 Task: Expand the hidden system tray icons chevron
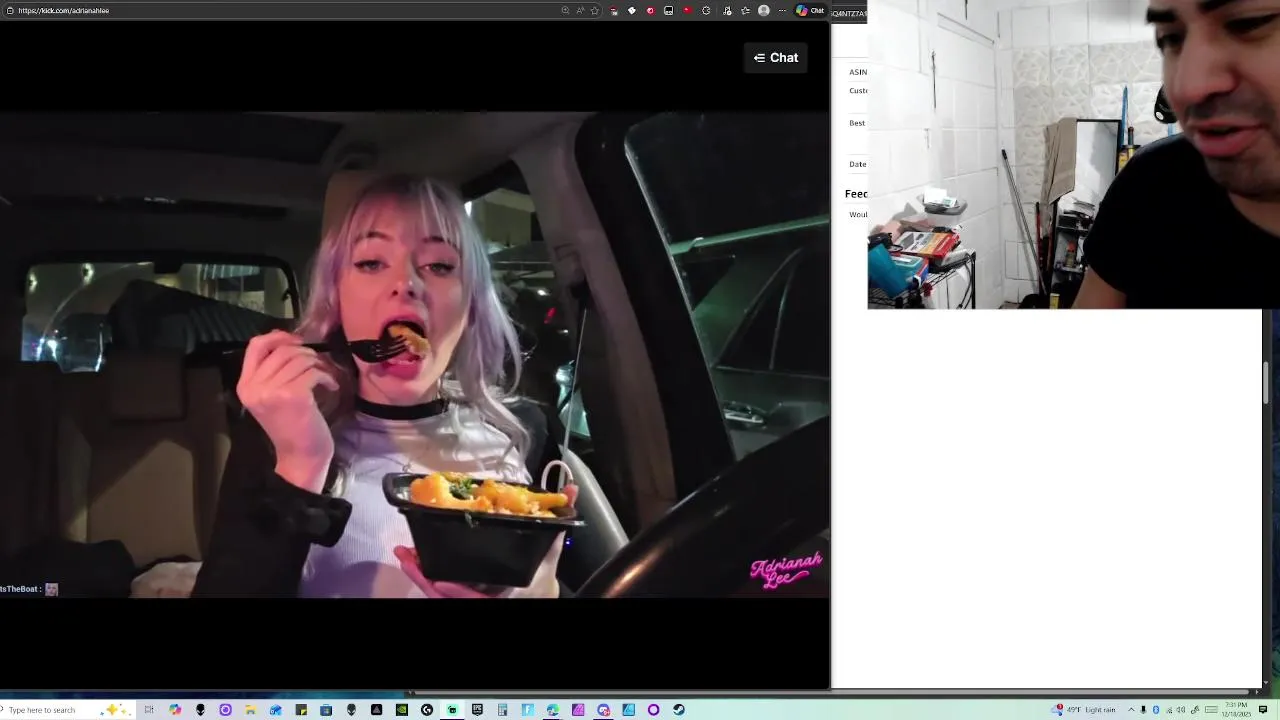(x=1131, y=710)
